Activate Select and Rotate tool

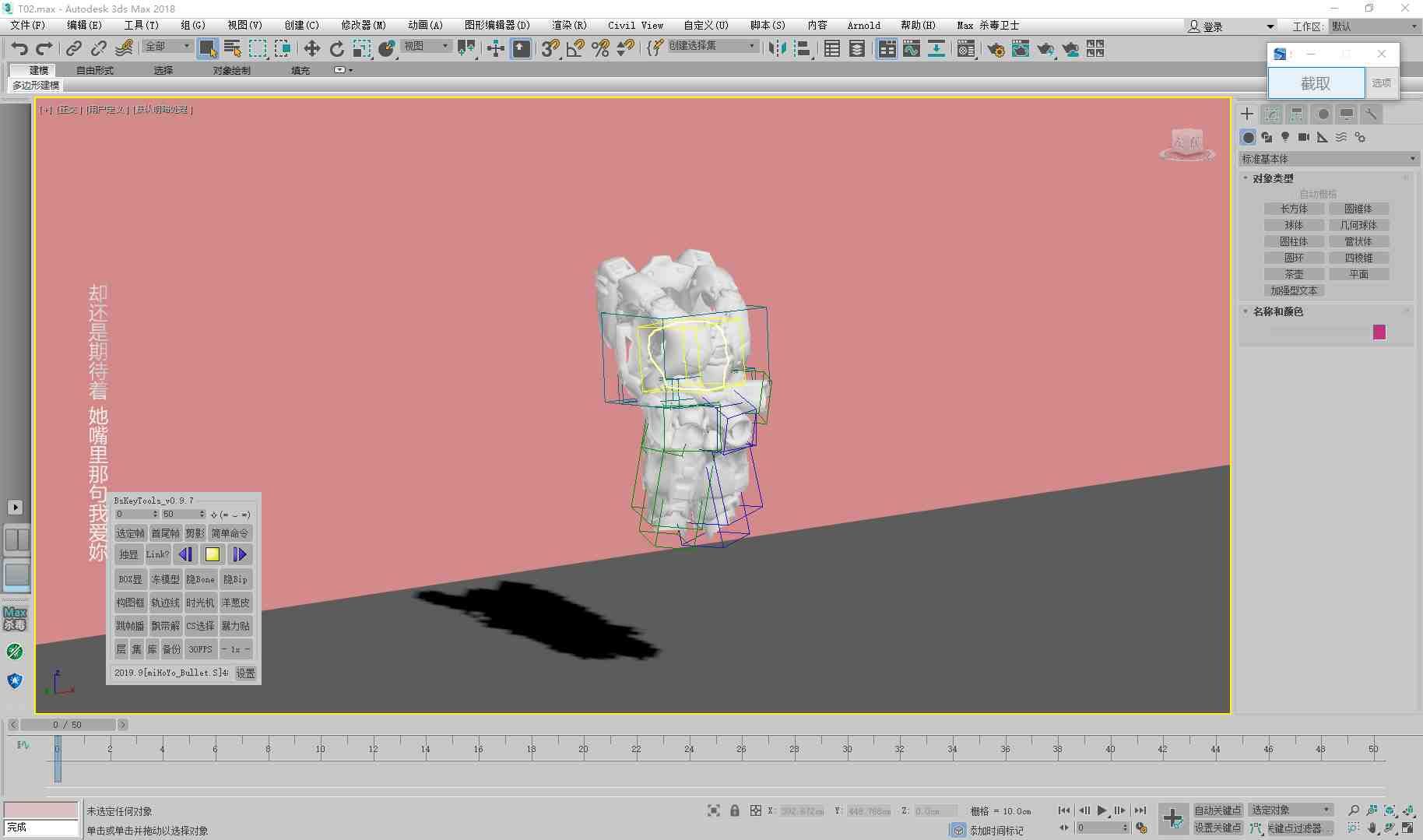point(336,48)
